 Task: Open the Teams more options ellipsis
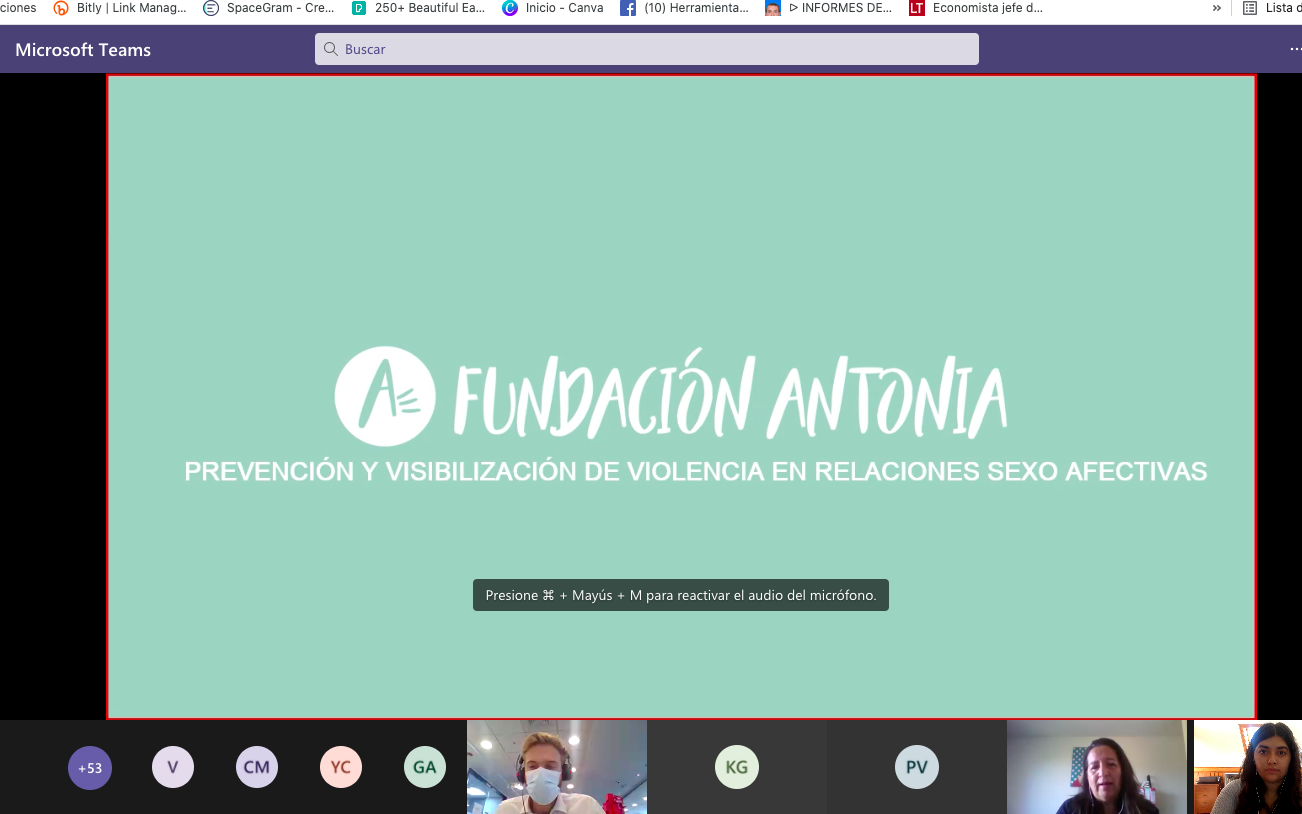pos(1296,49)
